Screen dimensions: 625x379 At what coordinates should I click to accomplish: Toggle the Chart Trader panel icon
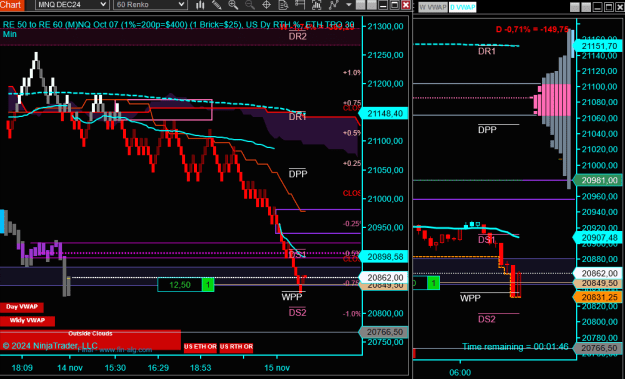click(300, 5)
